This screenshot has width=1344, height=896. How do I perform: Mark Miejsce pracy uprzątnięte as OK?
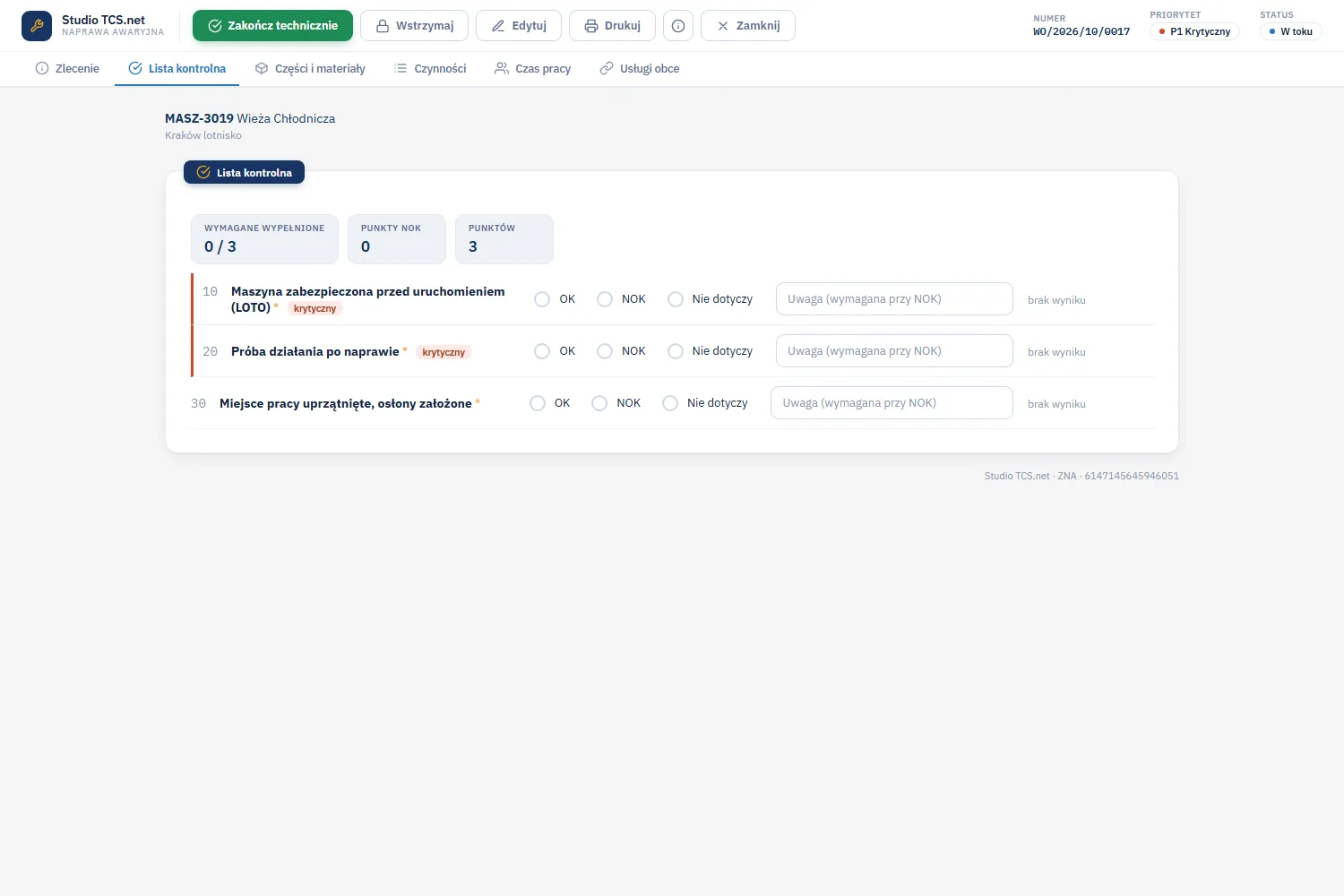click(538, 403)
